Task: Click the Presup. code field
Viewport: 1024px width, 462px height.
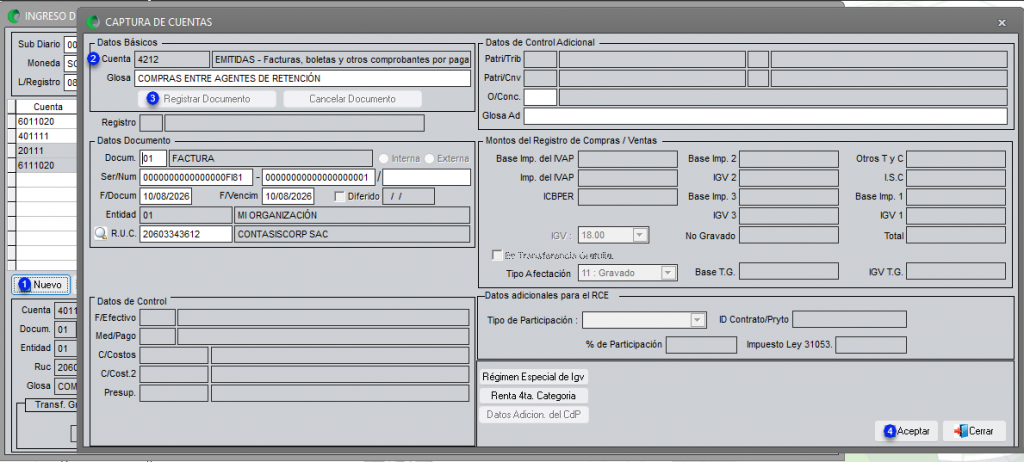Action: tap(174, 393)
